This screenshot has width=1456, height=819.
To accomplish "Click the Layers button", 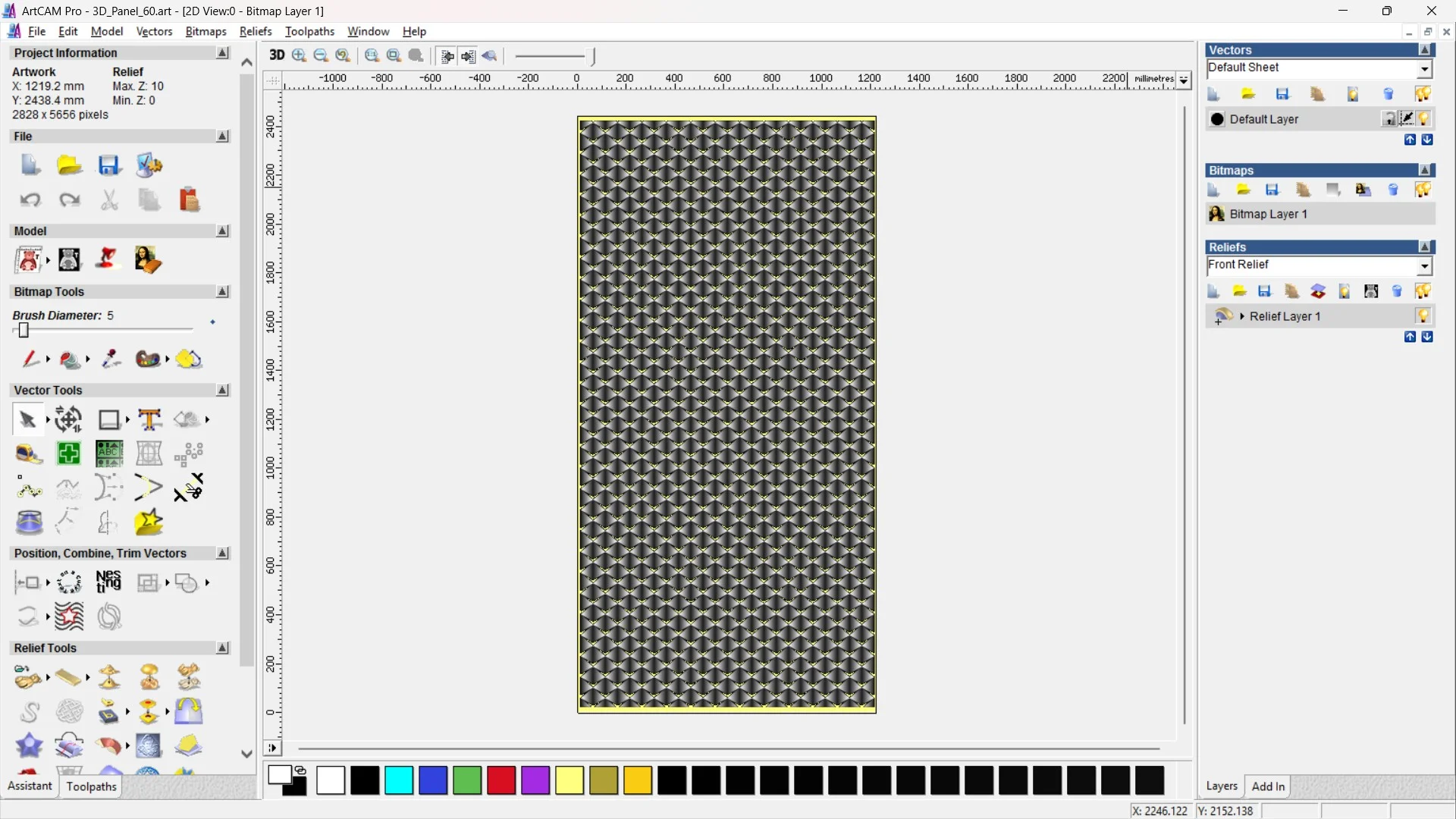I will 1222,786.
